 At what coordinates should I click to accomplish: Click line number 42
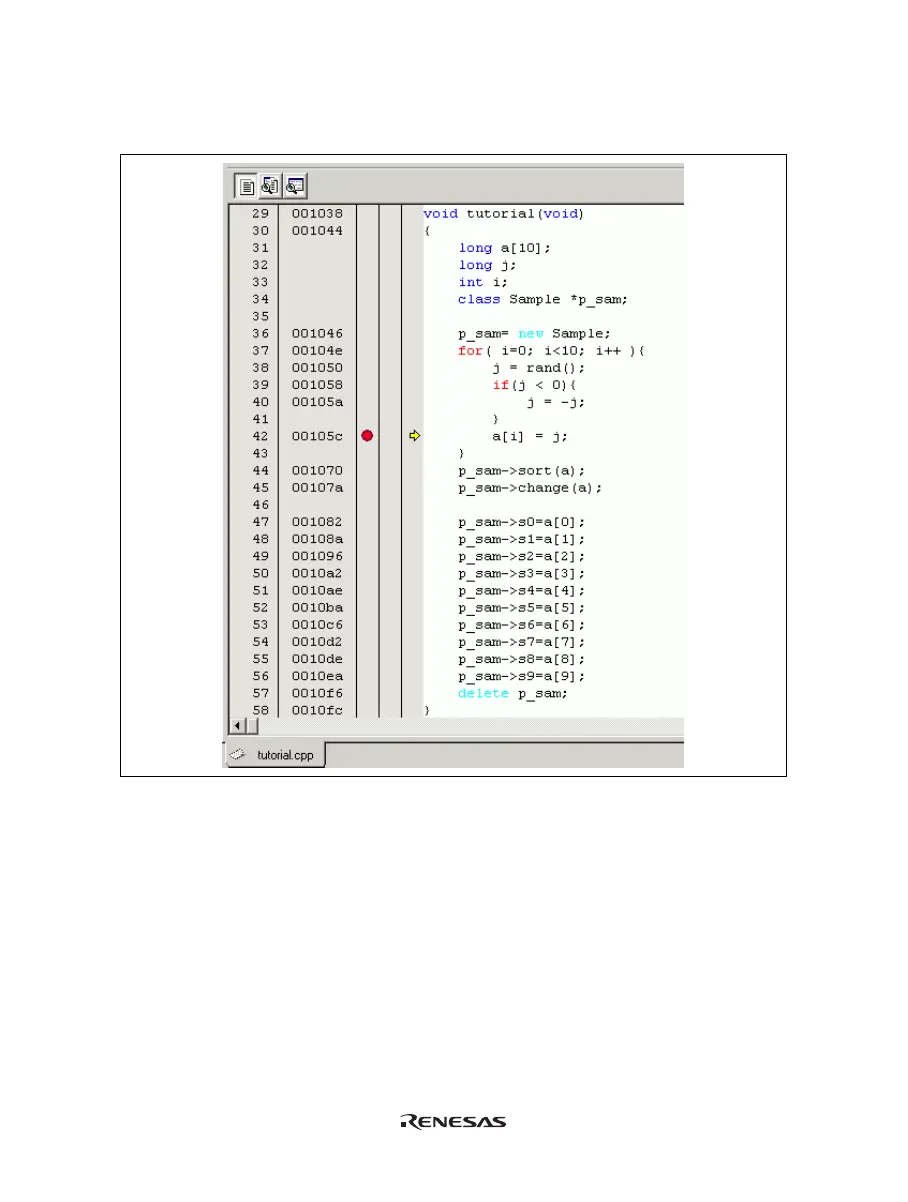(x=259, y=436)
